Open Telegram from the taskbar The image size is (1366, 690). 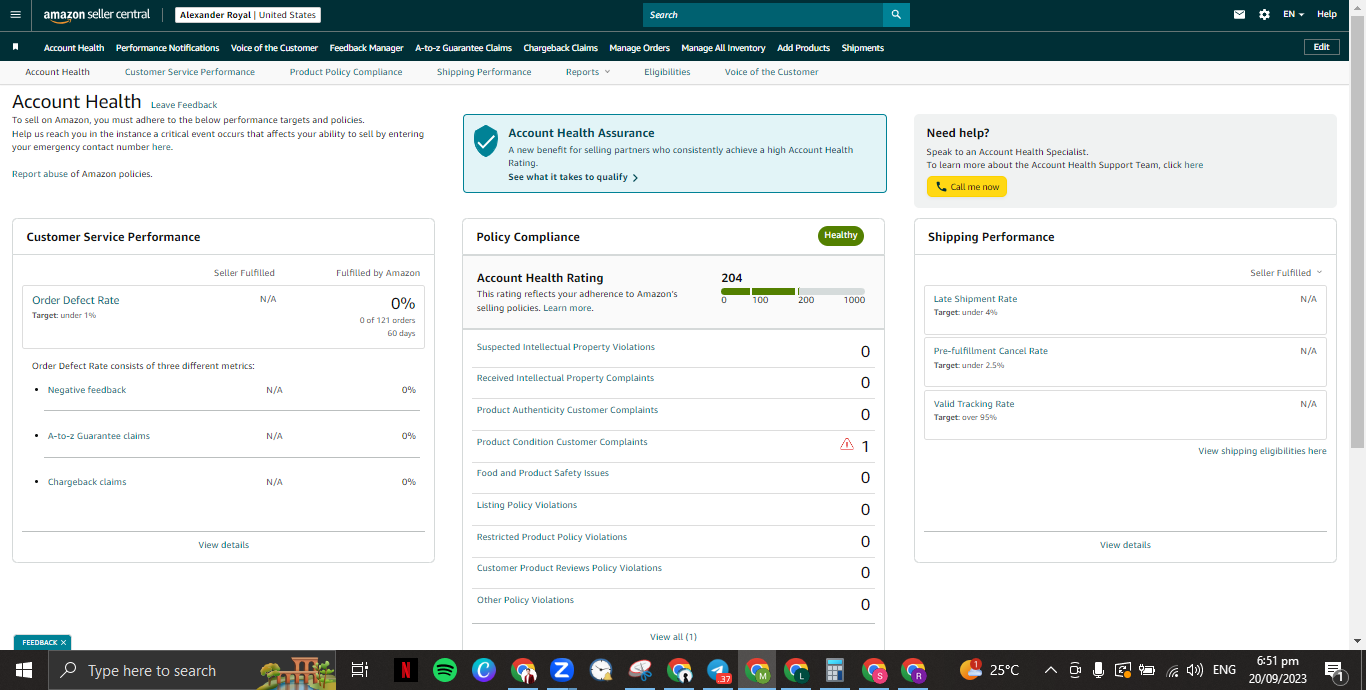pyautogui.click(x=718, y=670)
